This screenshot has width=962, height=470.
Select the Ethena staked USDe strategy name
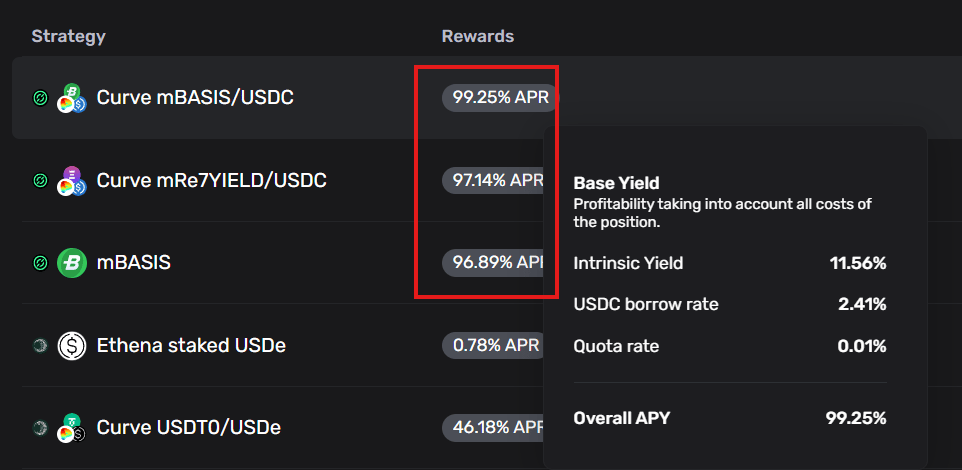click(x=191, y=346)
